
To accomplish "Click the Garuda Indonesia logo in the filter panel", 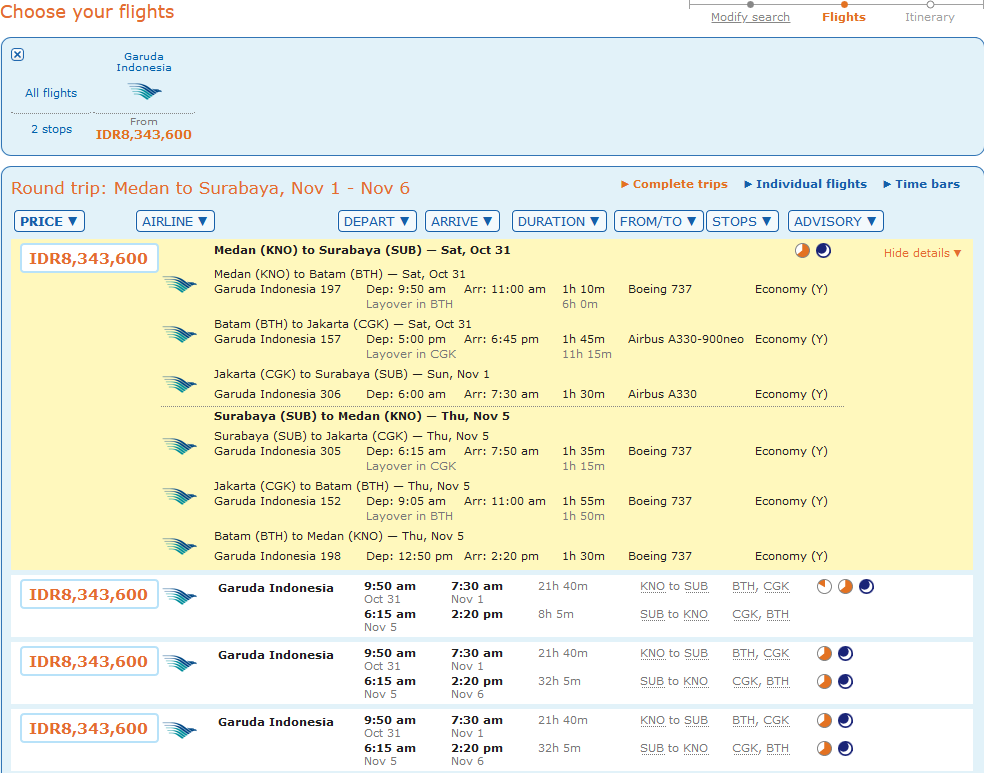I will pyautogui.click(x=143, y=90).
